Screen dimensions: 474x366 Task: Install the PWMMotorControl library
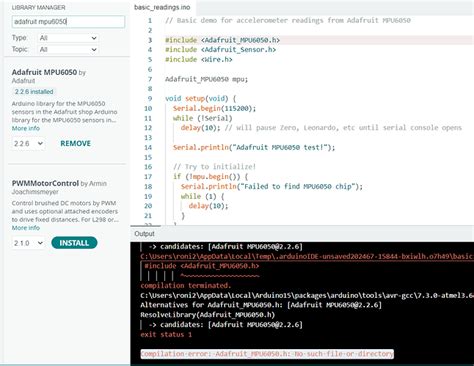pos(74,243)
